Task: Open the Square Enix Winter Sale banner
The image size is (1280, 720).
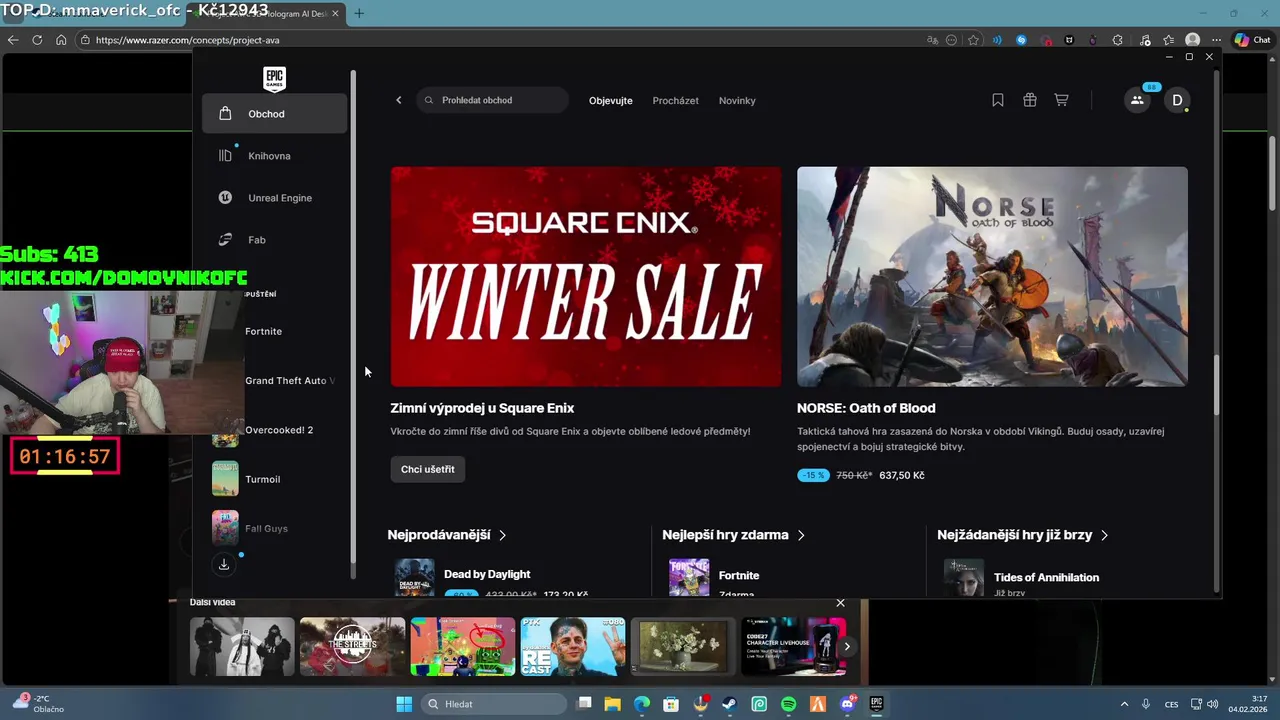Action: pos(586,277)
